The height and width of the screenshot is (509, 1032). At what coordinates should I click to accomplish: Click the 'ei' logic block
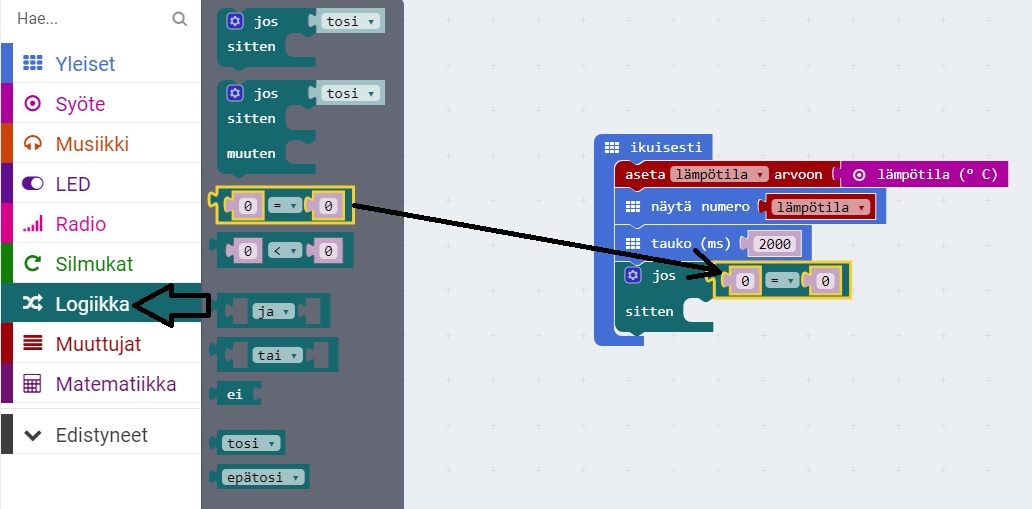[x=235, y=394]
